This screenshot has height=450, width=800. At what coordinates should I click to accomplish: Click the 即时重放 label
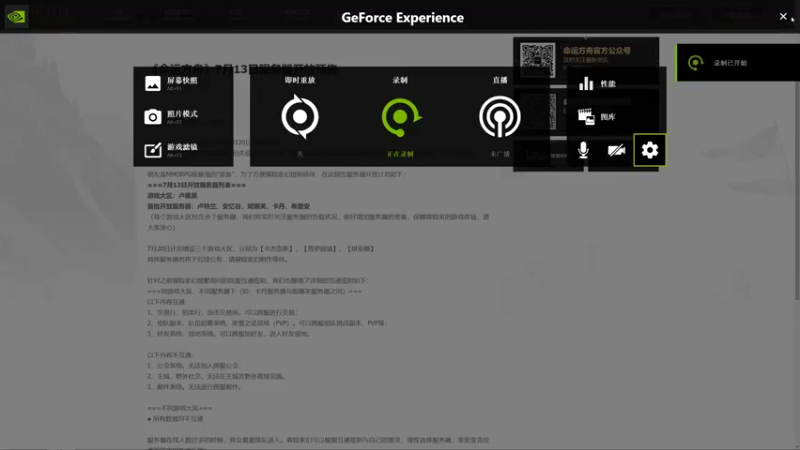[x=300, y=80]
